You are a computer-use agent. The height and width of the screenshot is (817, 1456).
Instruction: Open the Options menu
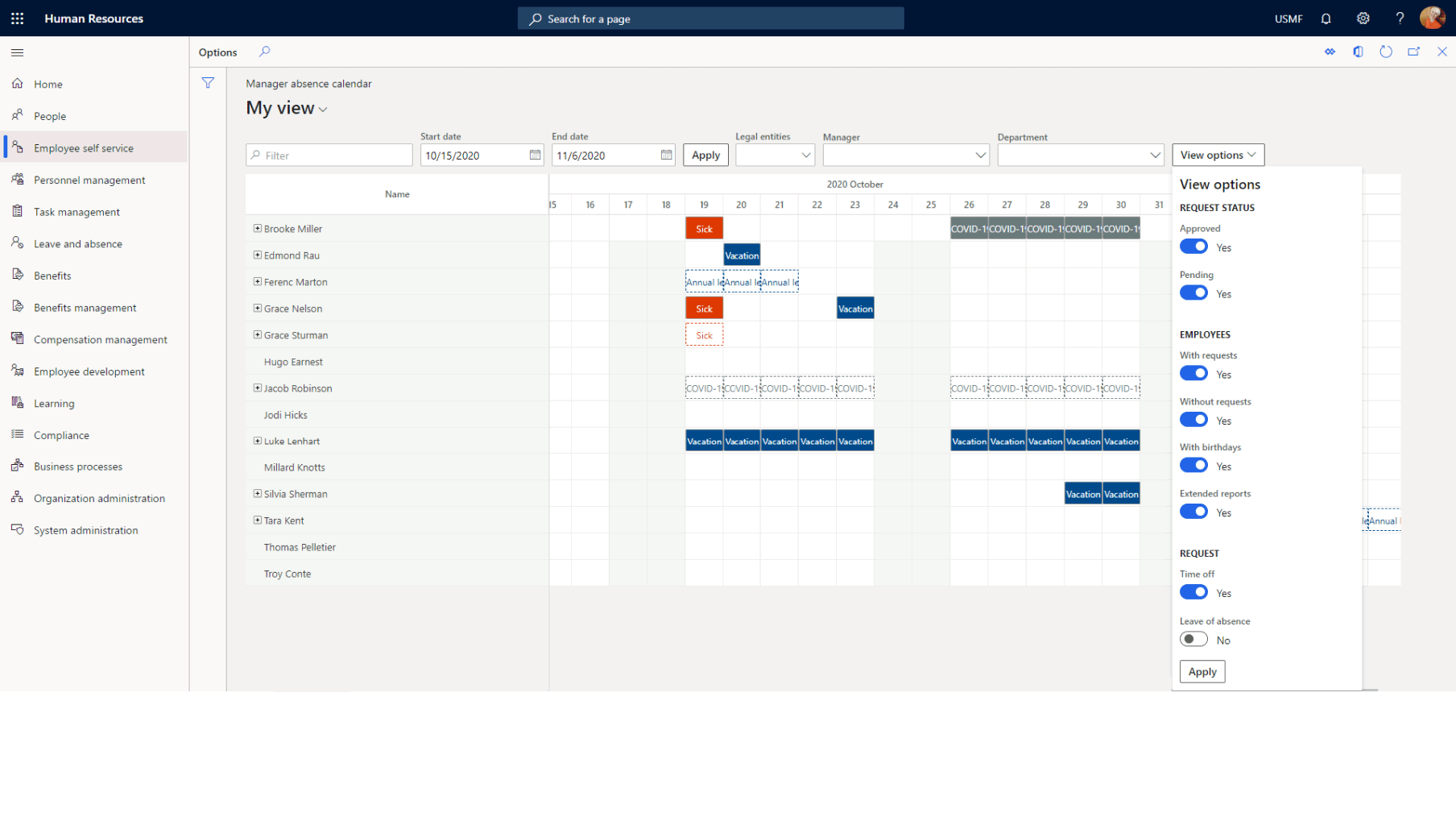click(x=217, y=52)
